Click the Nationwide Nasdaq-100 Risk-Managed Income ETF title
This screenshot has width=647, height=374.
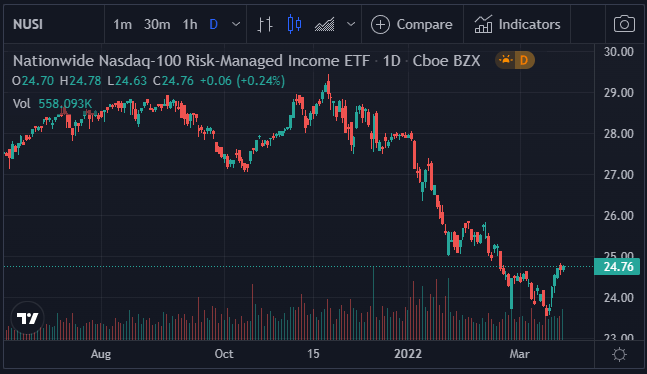coord(191,61)
